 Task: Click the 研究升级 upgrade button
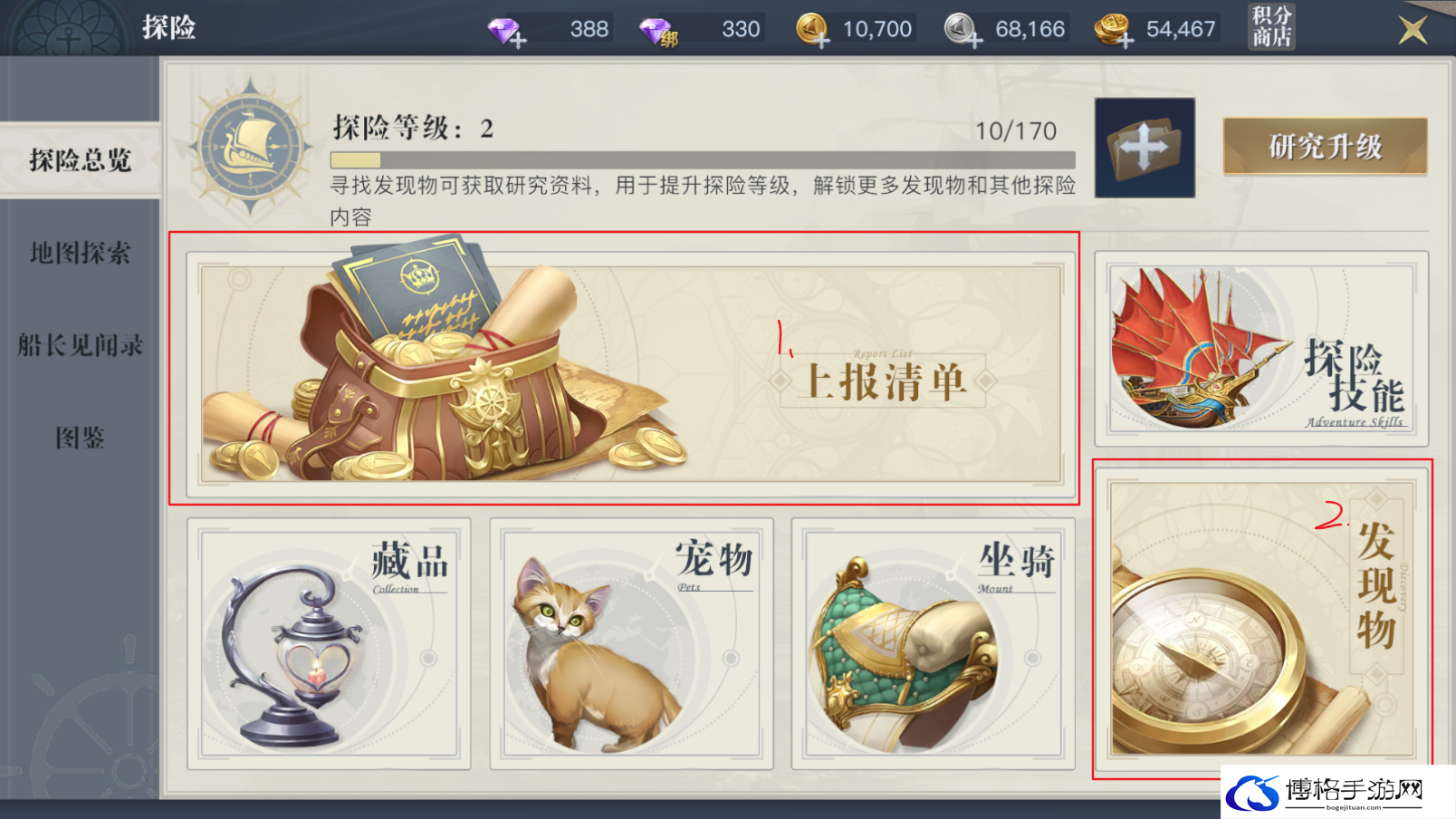[x=1325, y=146]
